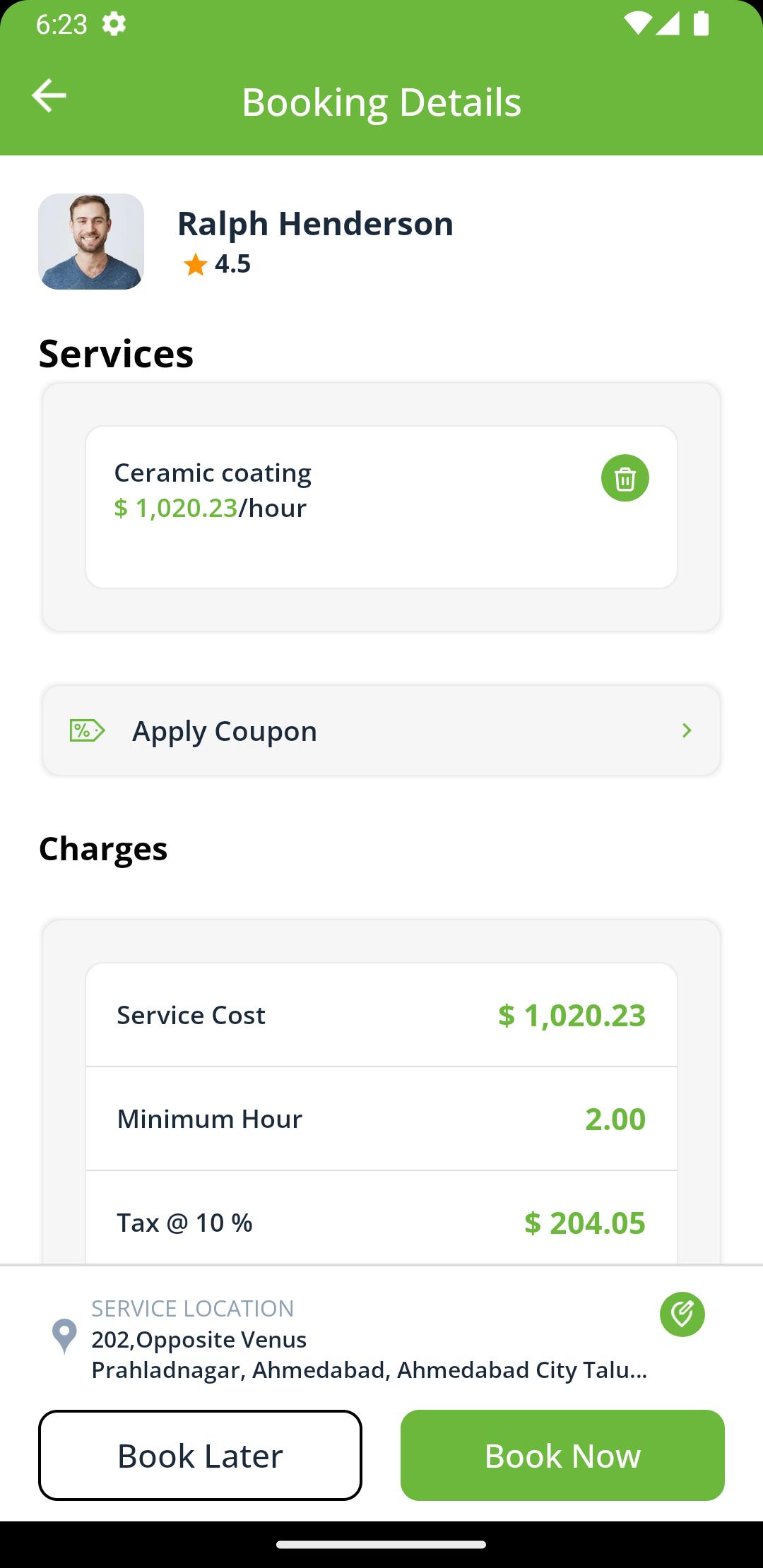Click the coupon tag icon
763x1568 pixels.
87,730
